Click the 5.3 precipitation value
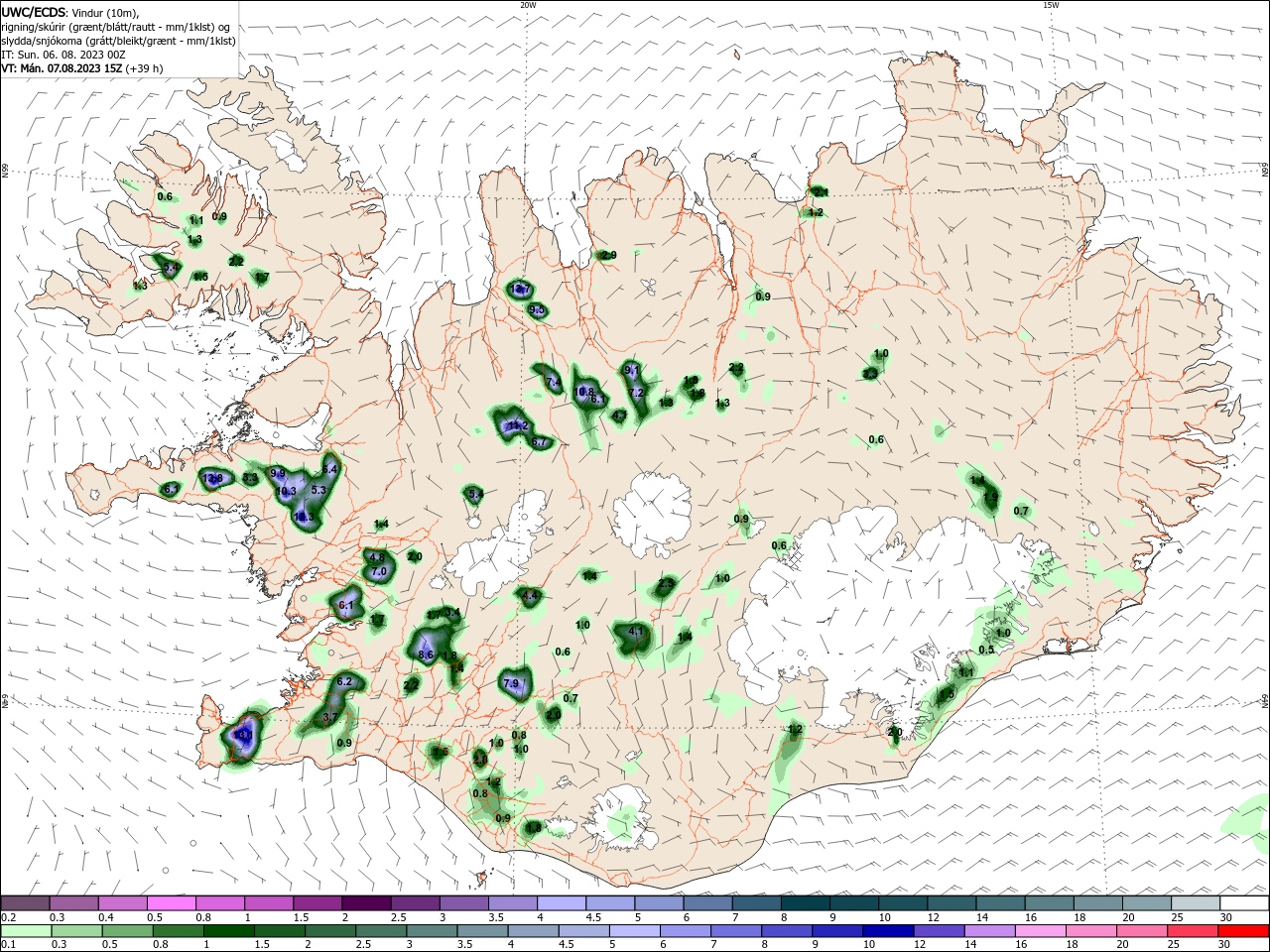 [x=318, y=490]
